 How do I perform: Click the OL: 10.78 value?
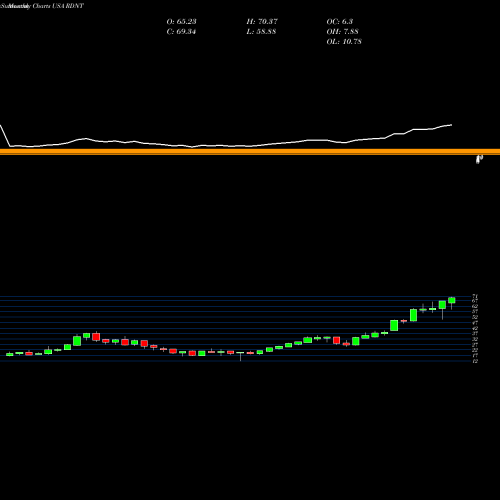coord(344,41)
